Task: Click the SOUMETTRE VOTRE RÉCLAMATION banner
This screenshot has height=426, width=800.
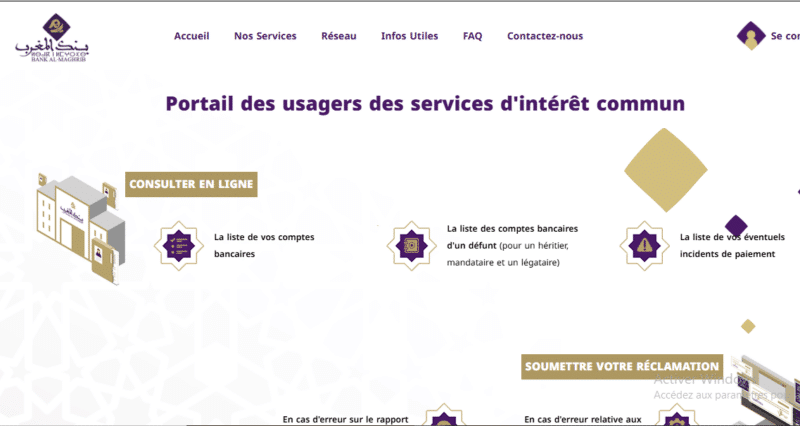Action: tap(621, 366)
